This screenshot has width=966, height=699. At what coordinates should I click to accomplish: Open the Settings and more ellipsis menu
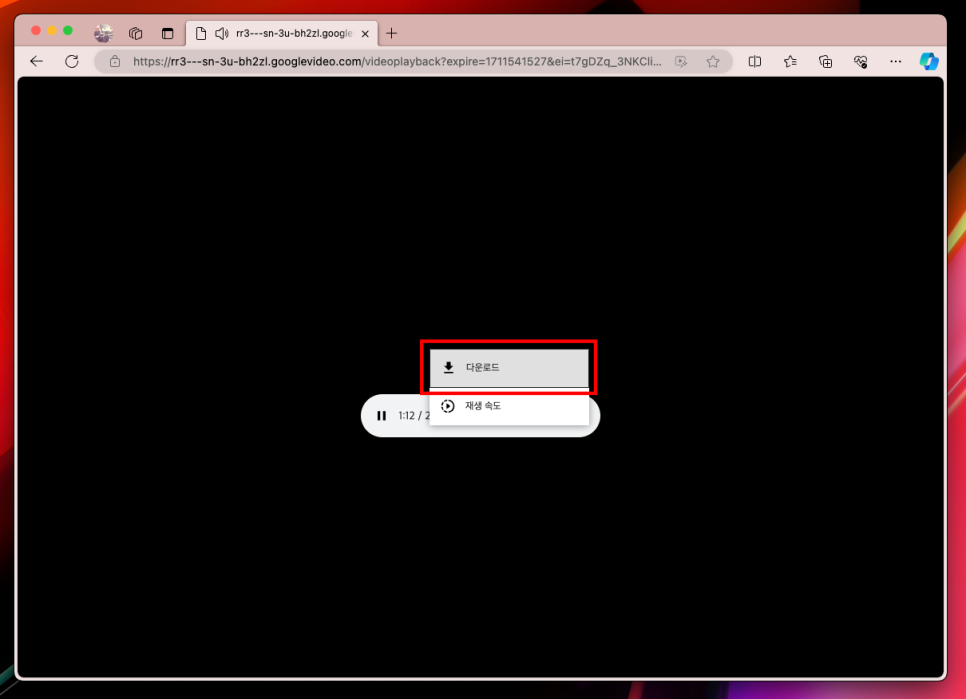(896, 62)
